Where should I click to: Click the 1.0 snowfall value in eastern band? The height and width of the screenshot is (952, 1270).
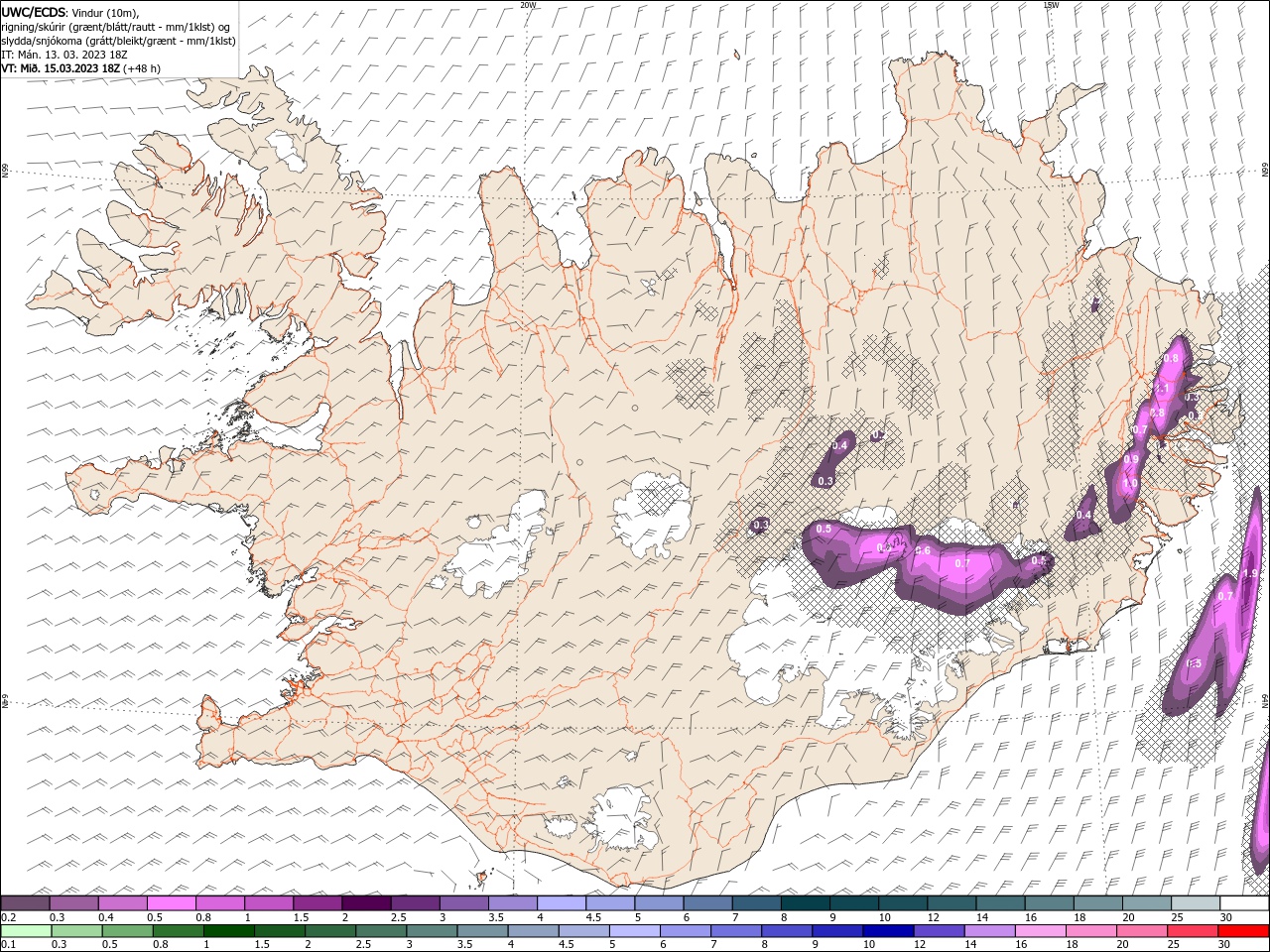pos(1130,484)
